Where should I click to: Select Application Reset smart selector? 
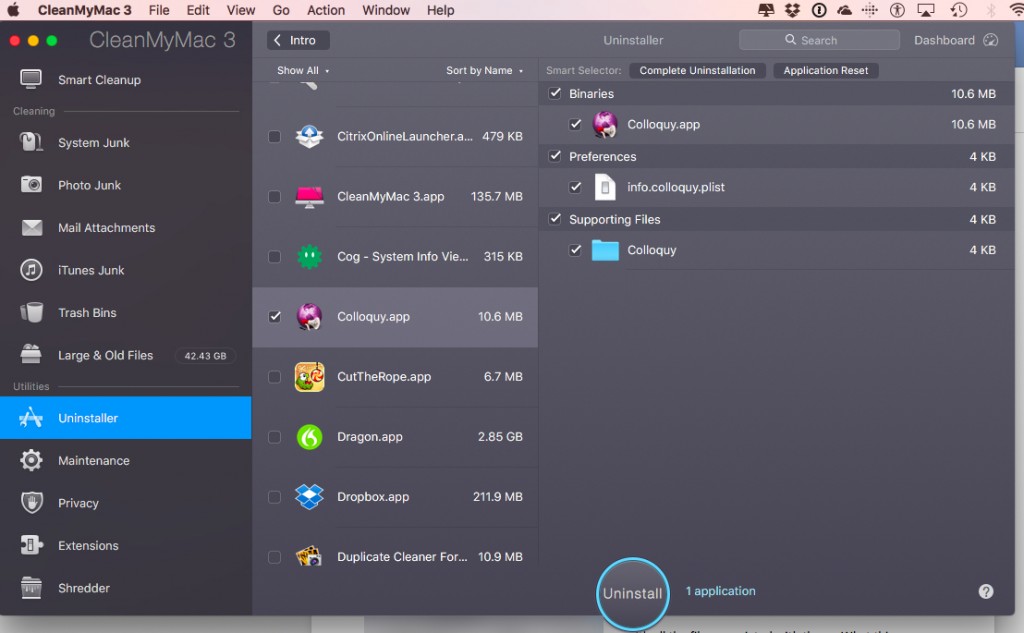[825, 70]
